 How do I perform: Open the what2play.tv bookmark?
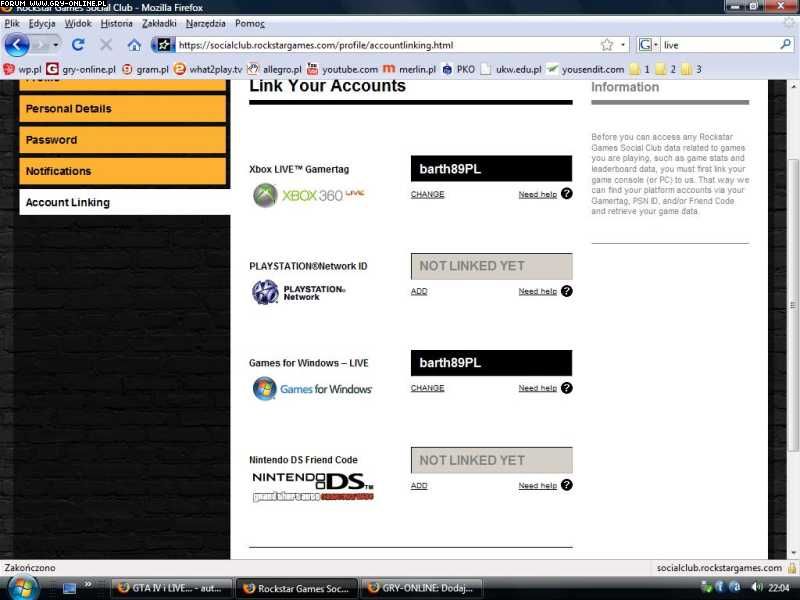[x=208, y=69]
